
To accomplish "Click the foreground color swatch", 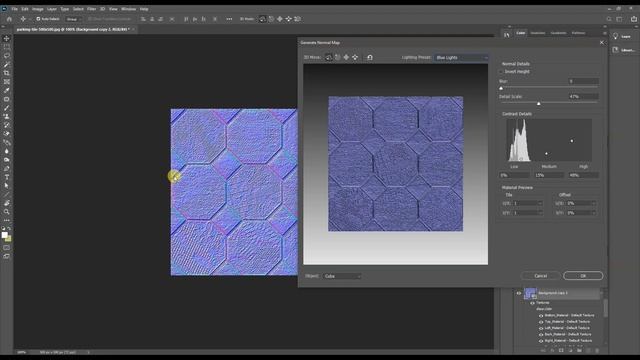I will (x=5, y=235).
